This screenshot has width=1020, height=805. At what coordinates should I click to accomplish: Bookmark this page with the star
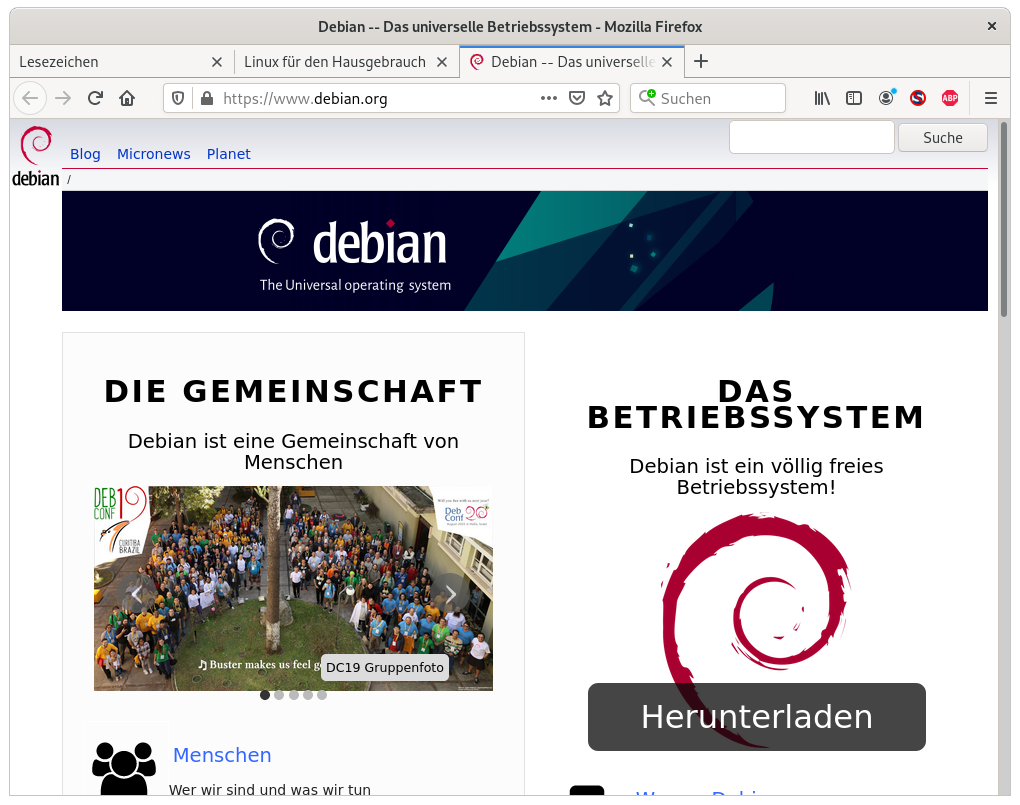(605, 98)
